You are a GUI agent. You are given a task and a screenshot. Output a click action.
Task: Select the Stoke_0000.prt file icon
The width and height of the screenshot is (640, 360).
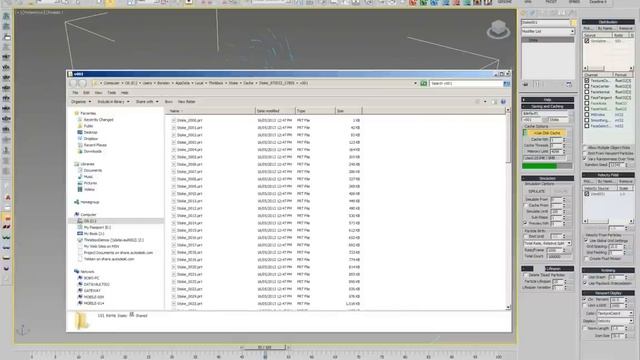click(174, 120)
